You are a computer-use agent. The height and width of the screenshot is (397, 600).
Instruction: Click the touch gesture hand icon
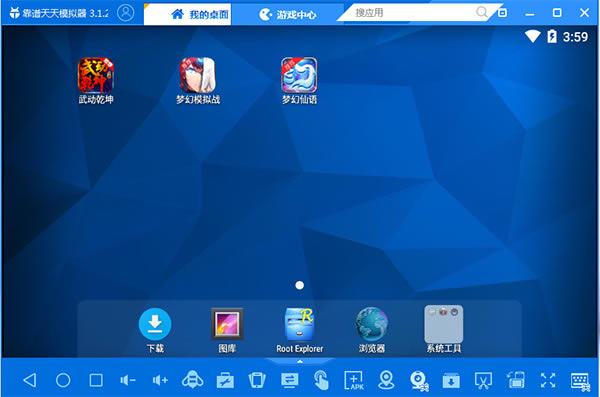[x=321, y=380]
